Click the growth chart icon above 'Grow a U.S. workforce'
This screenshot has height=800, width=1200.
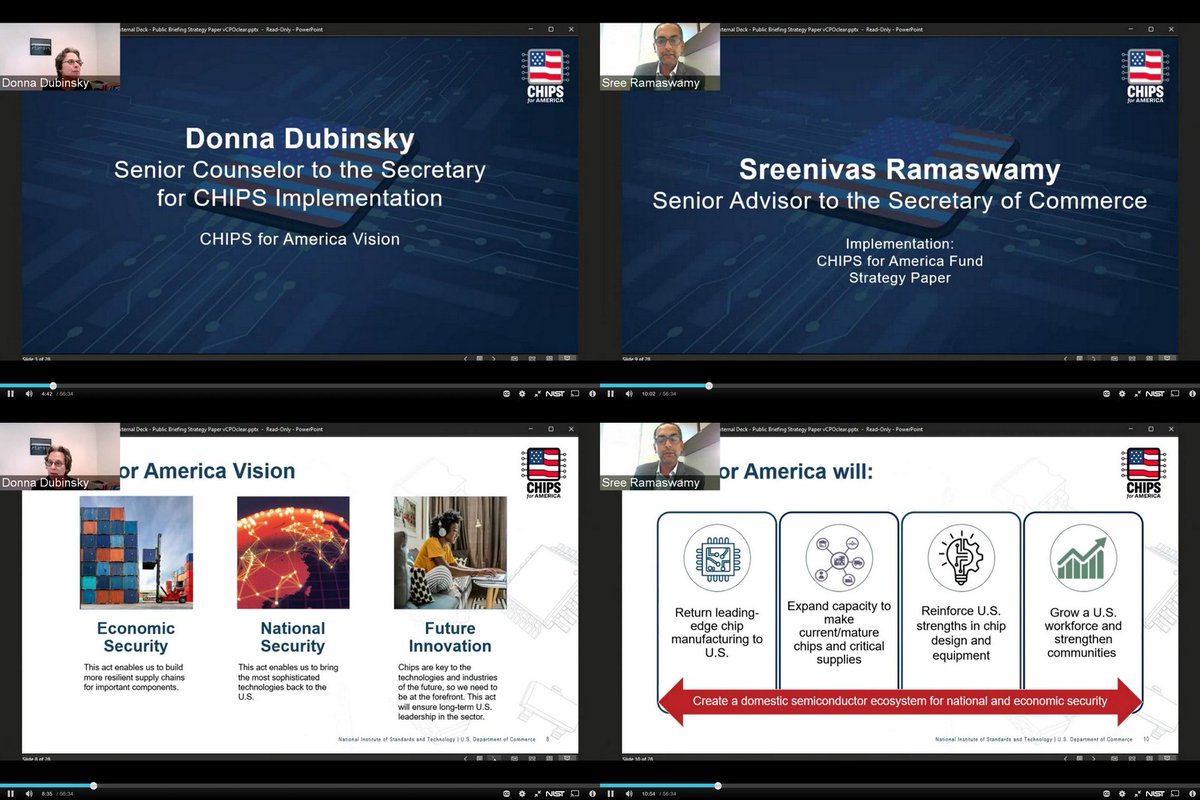pyautogui.click(x=1083, y=558)
